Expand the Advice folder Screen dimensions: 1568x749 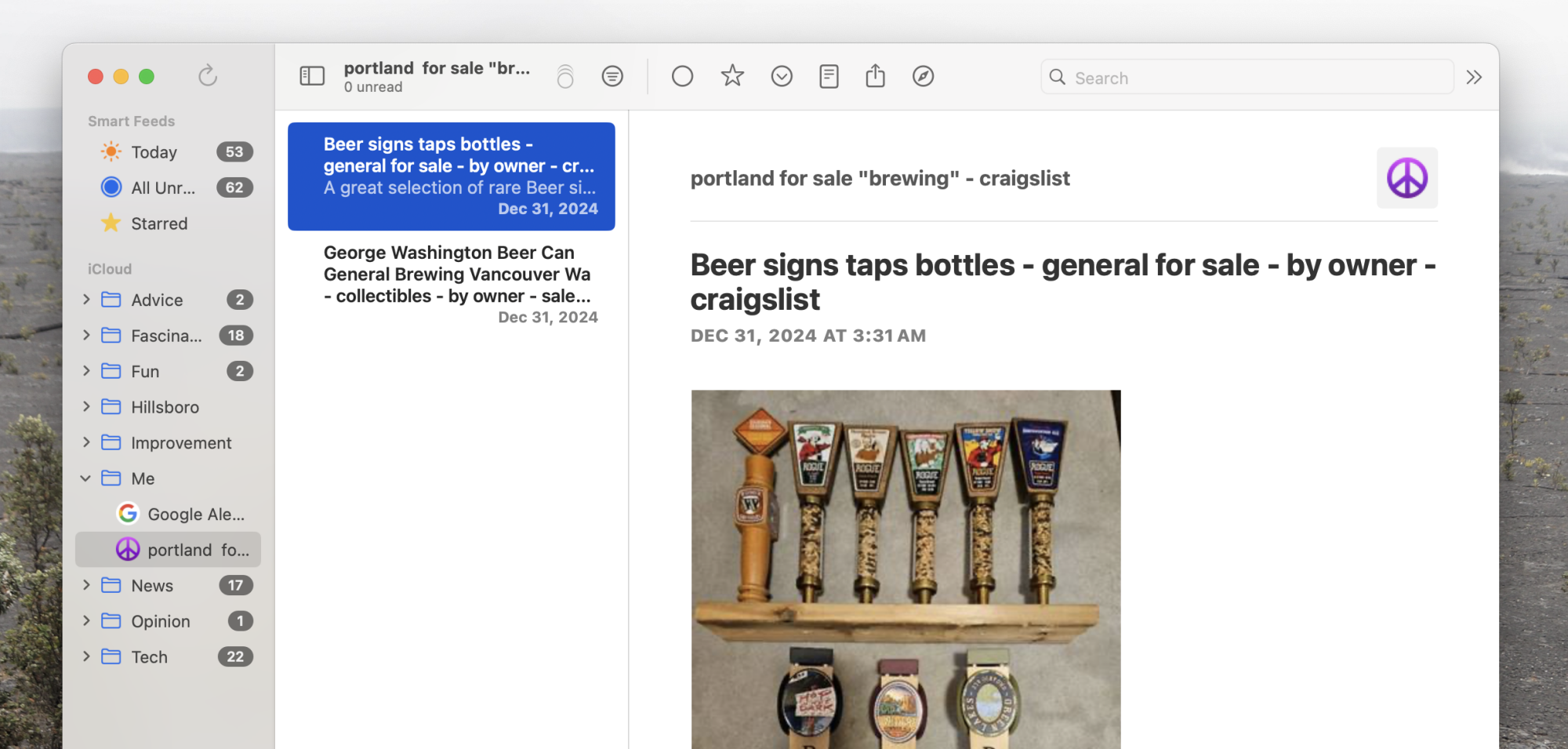pos(86,300)
